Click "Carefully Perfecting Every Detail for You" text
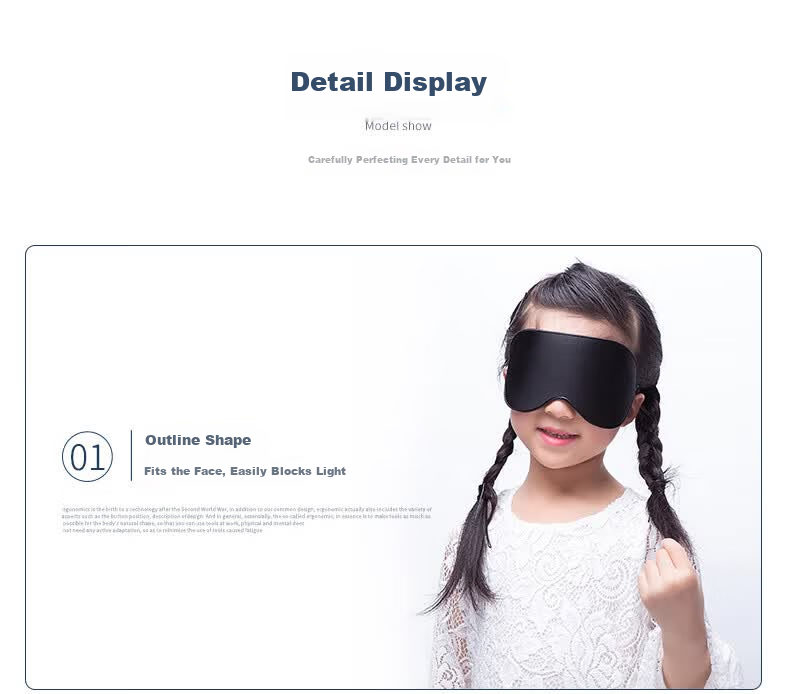The height and width of the screenshot is (694, 790). point(409,160)
